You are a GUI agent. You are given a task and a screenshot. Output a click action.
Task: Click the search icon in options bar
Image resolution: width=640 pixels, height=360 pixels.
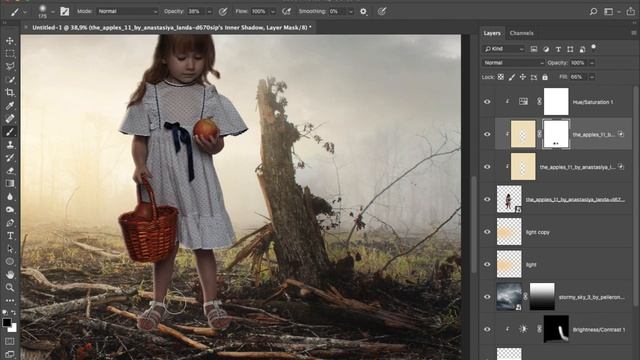[x=593, y=11]
